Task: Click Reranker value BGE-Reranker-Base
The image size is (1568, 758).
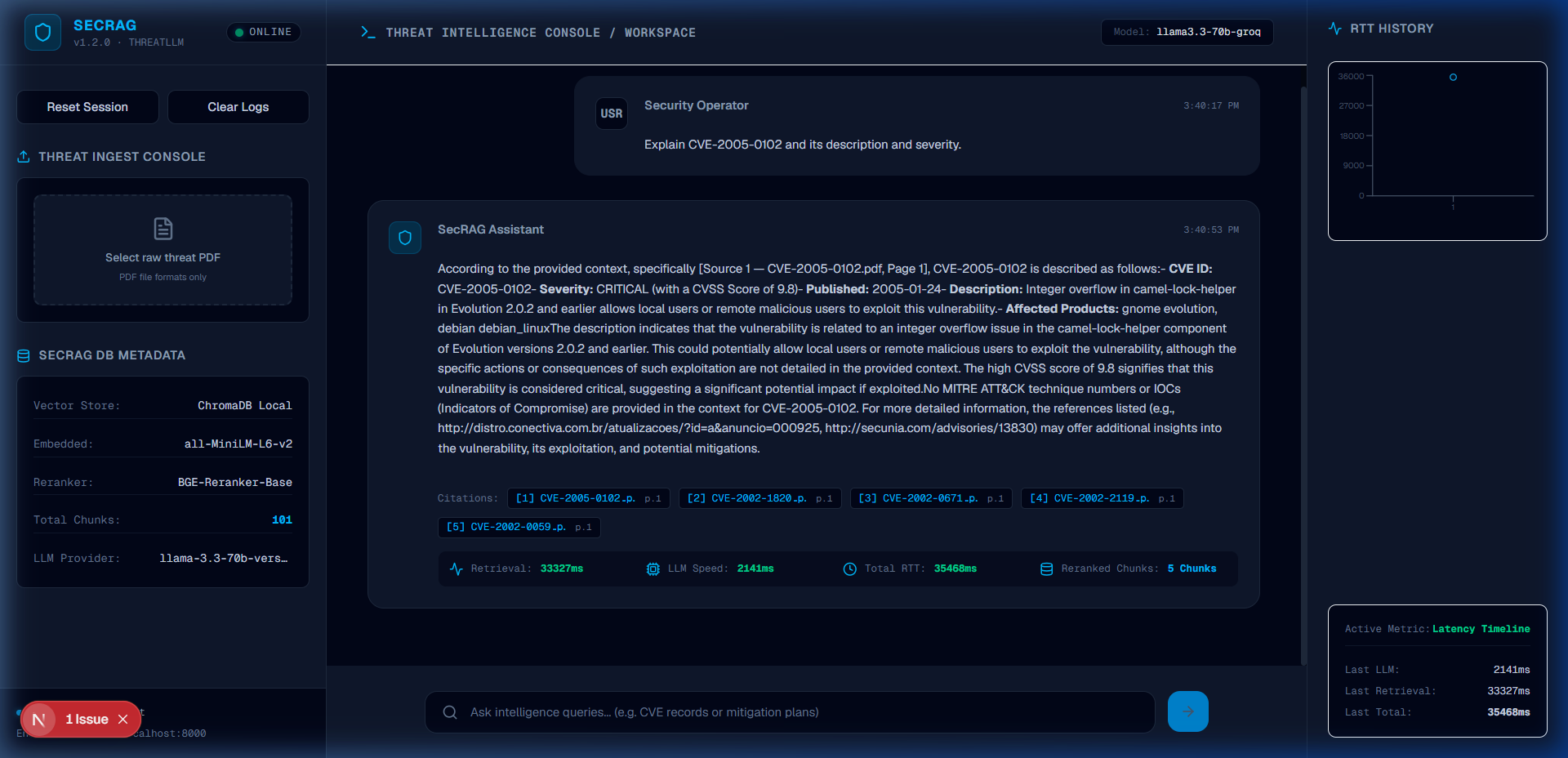Action: (x=235, y=483)
